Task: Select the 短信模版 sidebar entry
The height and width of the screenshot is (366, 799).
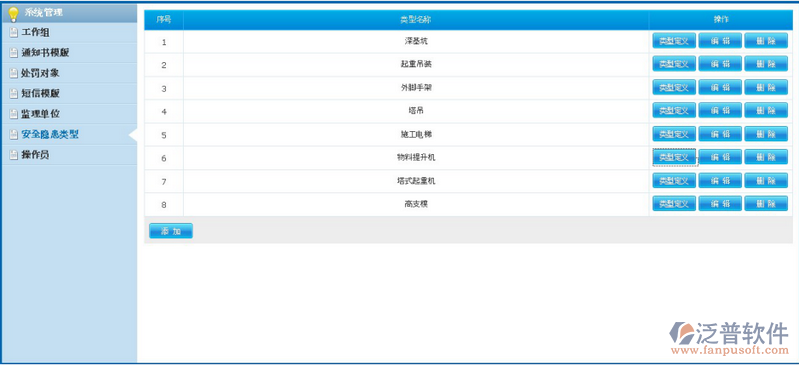Action: click(x=68, y=94)
